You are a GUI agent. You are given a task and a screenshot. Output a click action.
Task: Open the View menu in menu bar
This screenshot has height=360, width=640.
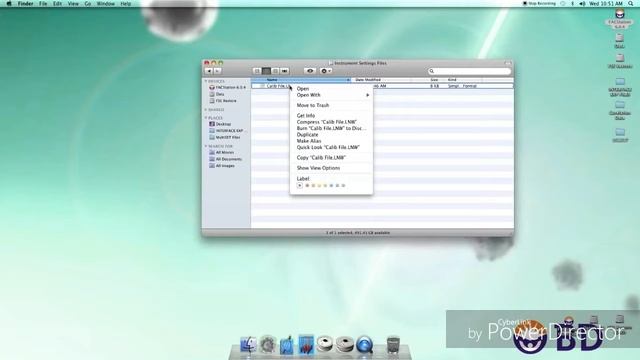coord(73,4)
